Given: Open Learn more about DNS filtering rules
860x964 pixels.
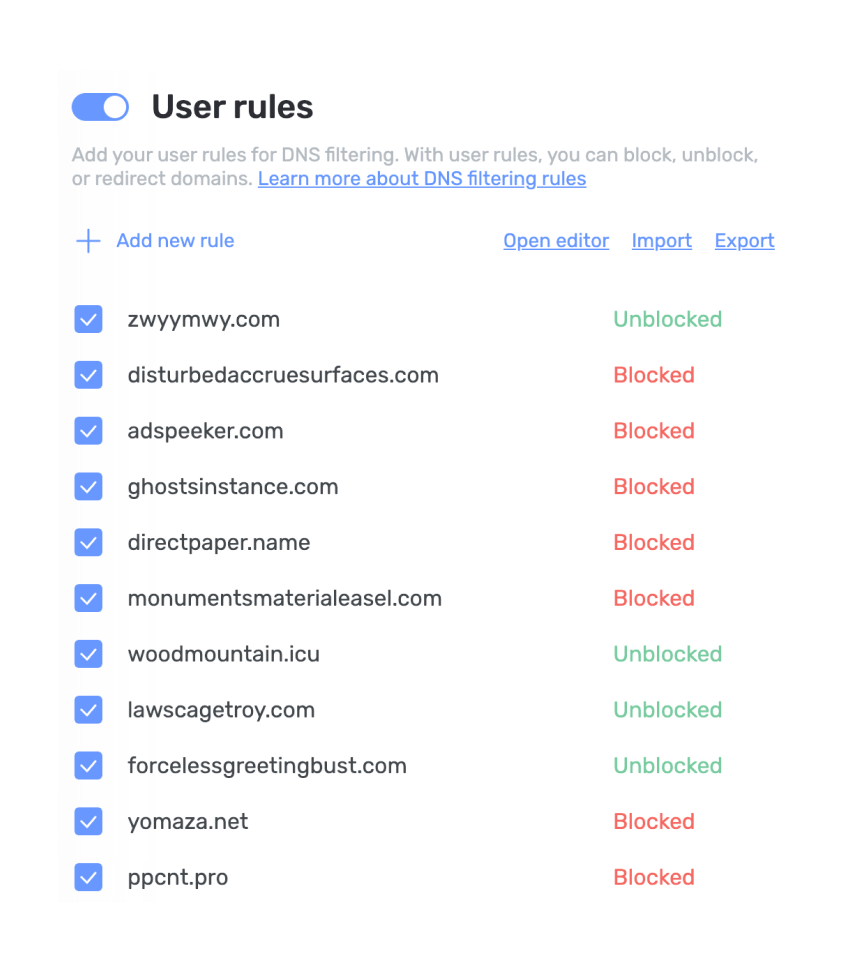Looking at the screenshot, I should click(422, 179).
